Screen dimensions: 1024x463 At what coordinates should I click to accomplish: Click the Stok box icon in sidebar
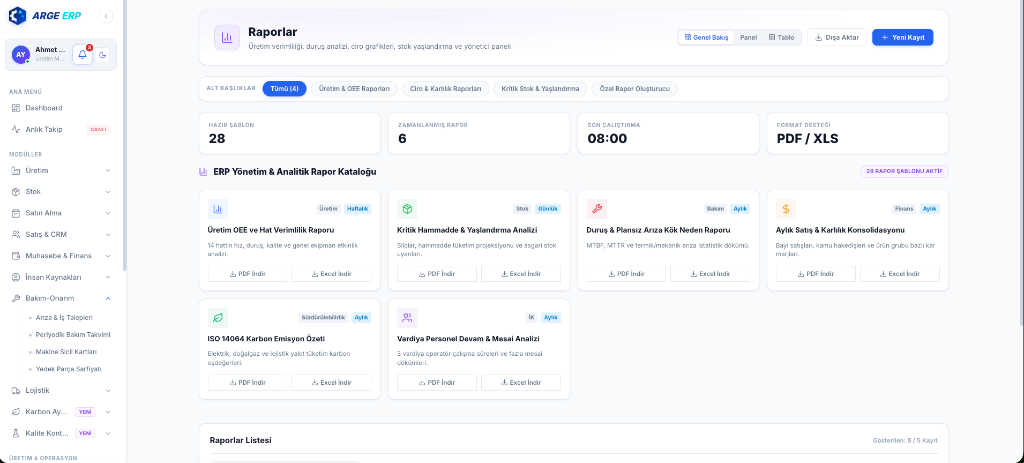tap(16, 192)
